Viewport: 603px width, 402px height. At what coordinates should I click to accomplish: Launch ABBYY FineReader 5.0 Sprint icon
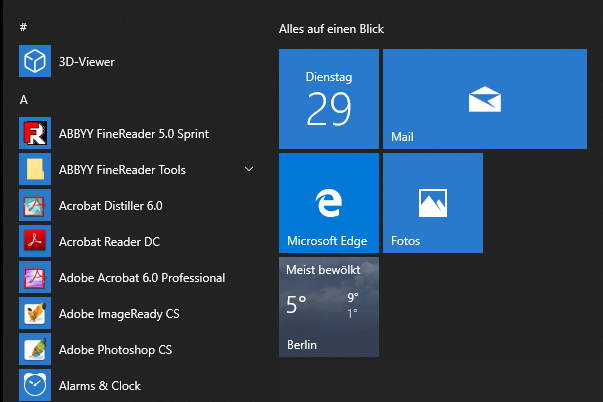click(35, 133)
